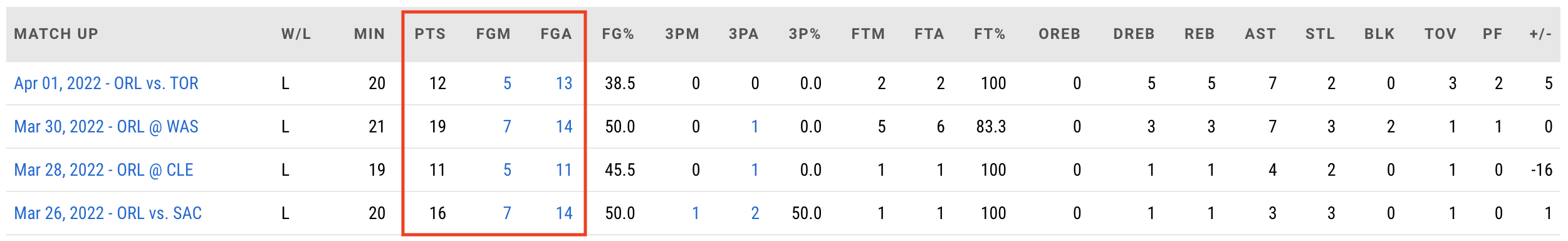Open the Mar 26, 2022 ORL vs. SAC matchup
Screen dimensions: 1568x241
coord(108,213)
